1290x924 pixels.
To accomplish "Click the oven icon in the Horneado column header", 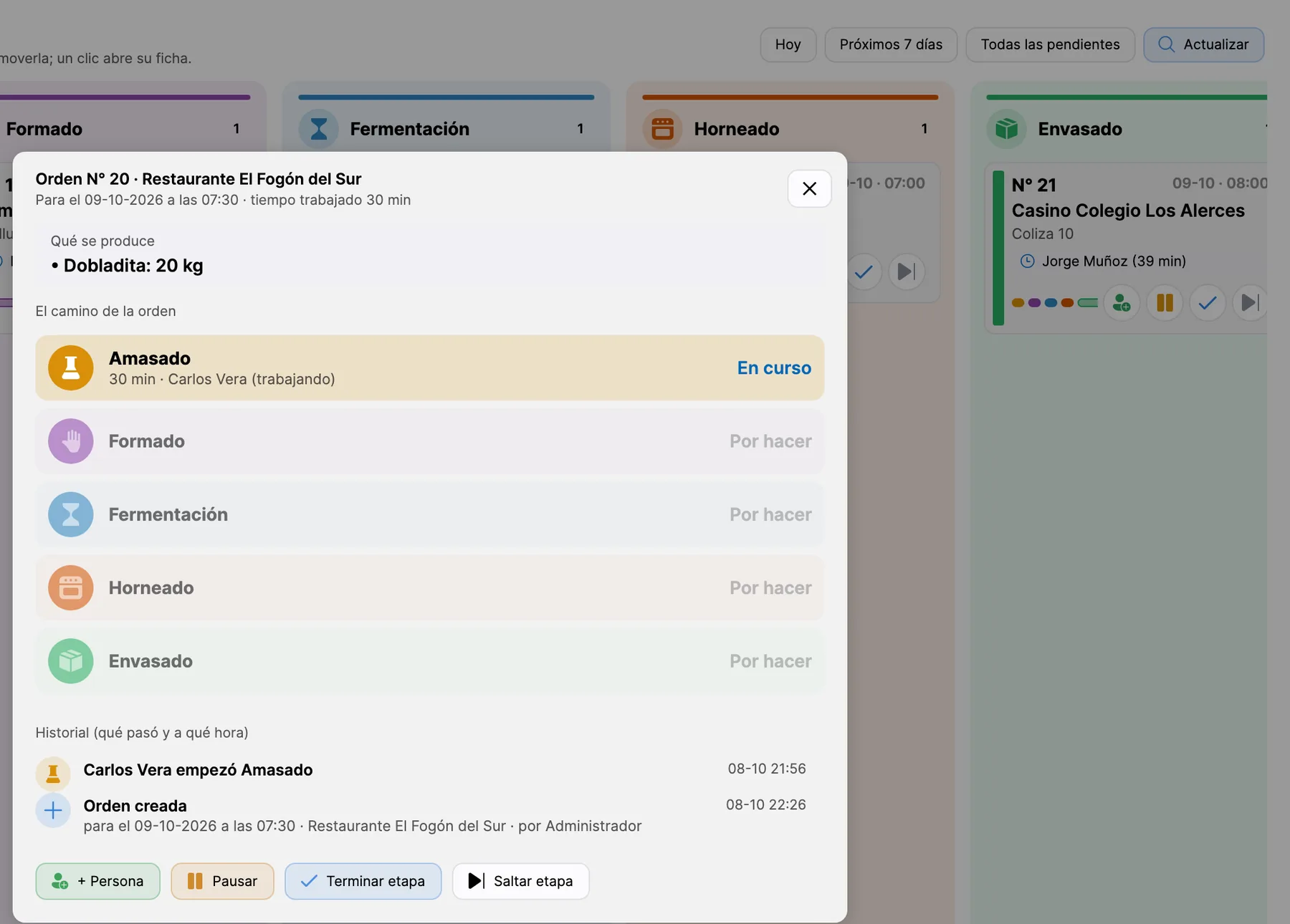I will click(662, 129).
